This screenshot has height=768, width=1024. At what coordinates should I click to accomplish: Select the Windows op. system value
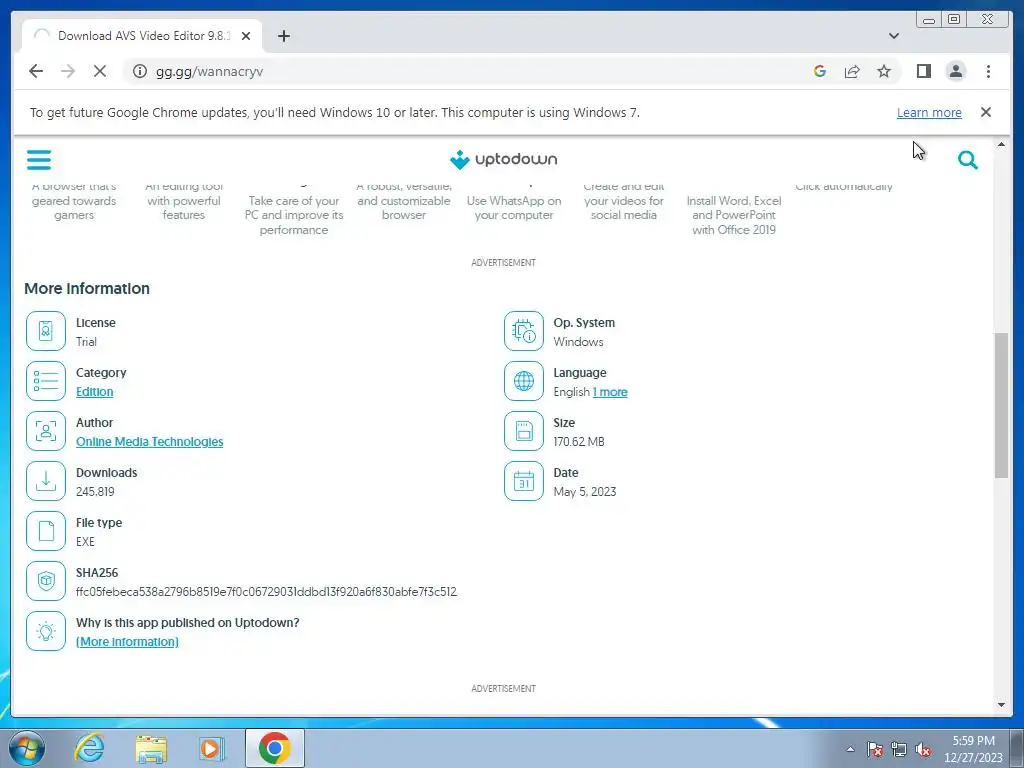coord(578,342)
